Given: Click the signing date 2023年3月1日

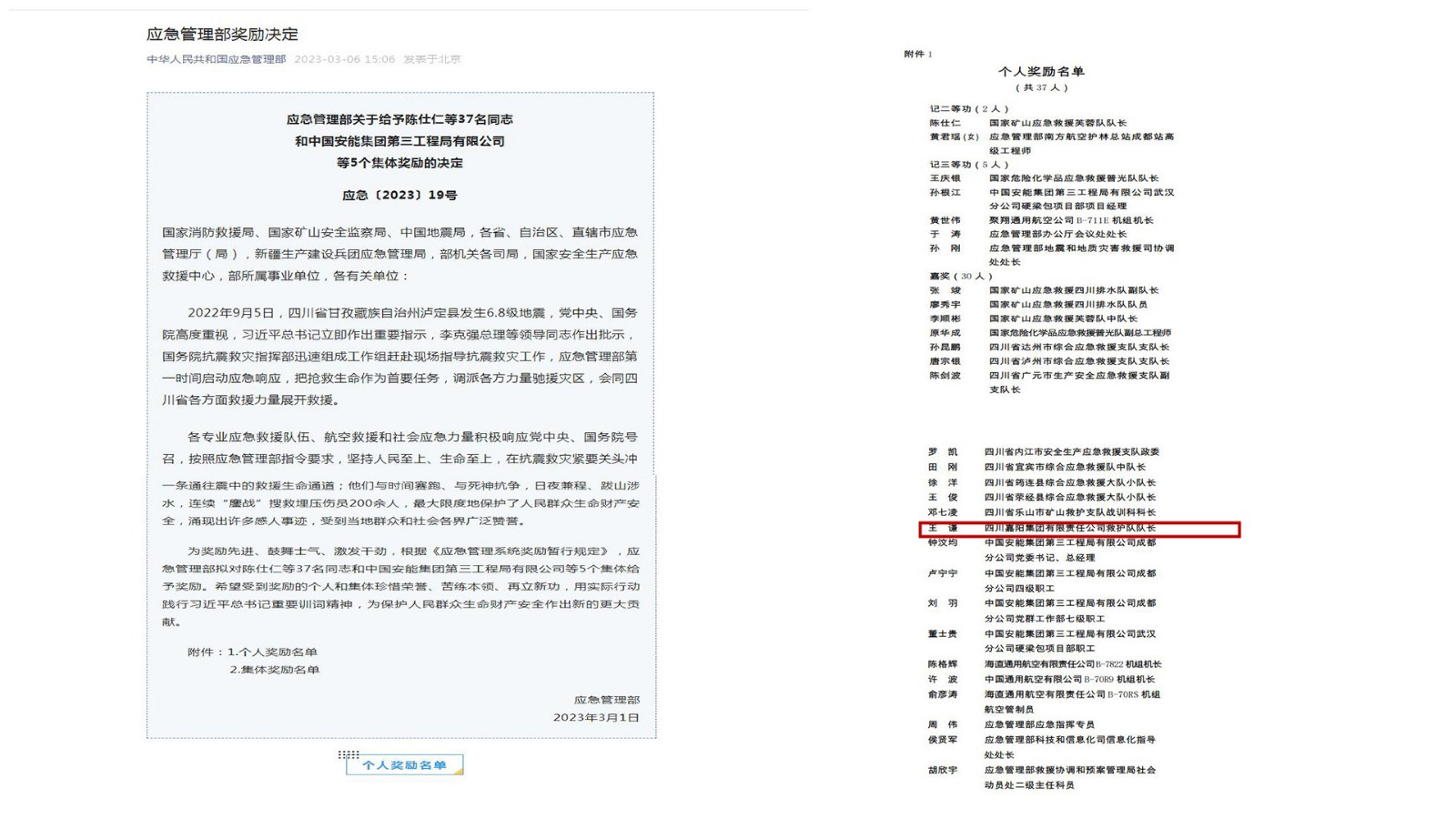Looking at the screenshot, I should point(596,717).
